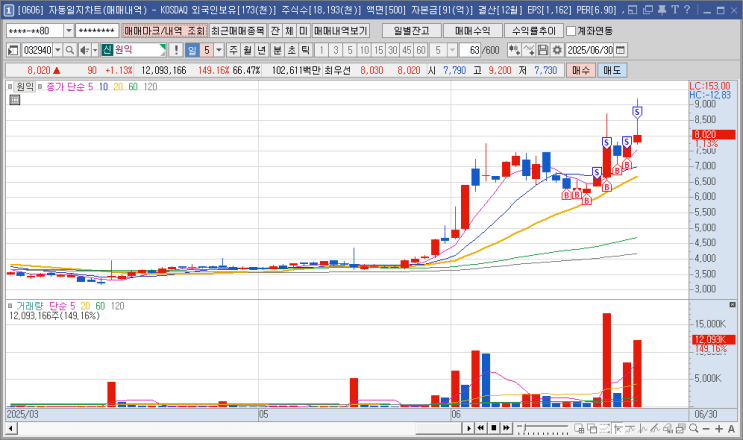Click the pink 매수 buy button
This screenshot has height=440, width=743.
580,70
